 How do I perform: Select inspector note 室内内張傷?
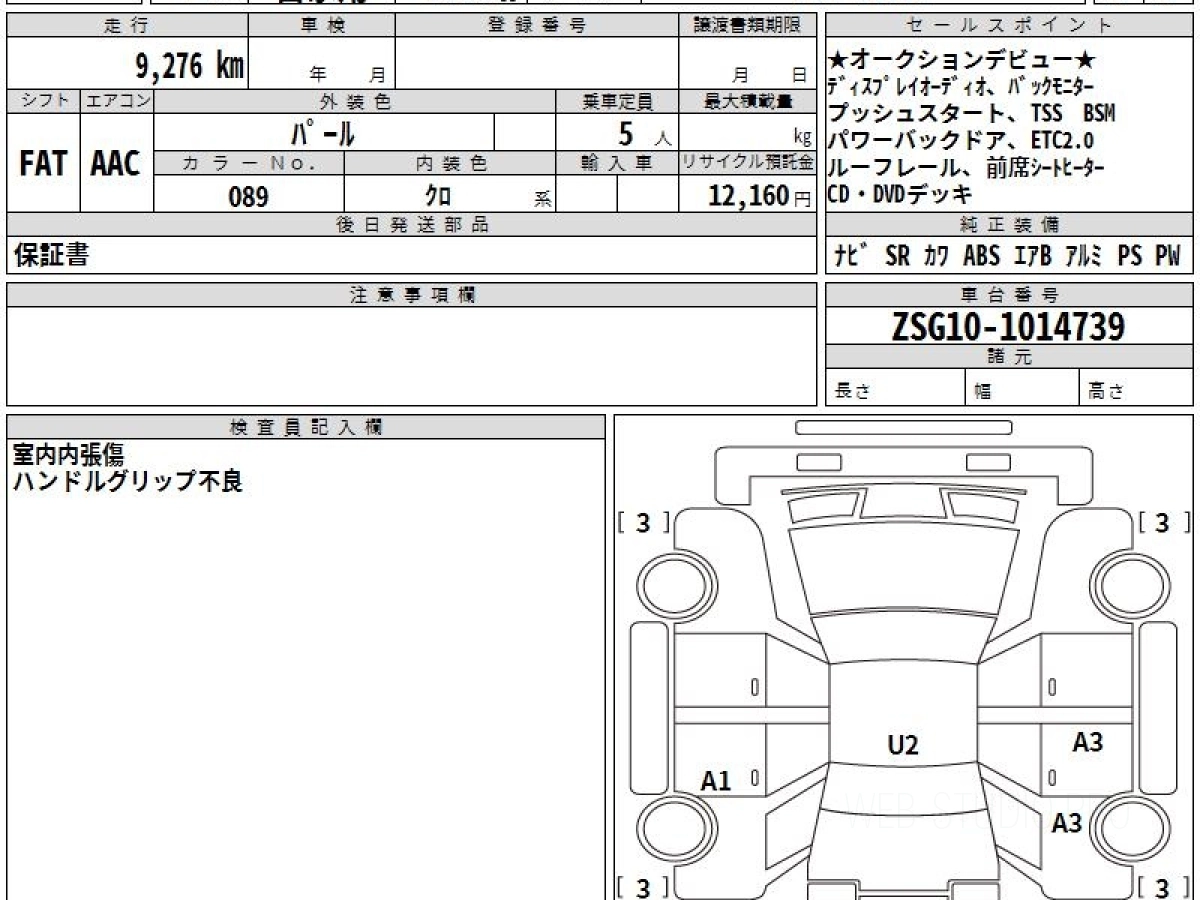tap(68, 455)
